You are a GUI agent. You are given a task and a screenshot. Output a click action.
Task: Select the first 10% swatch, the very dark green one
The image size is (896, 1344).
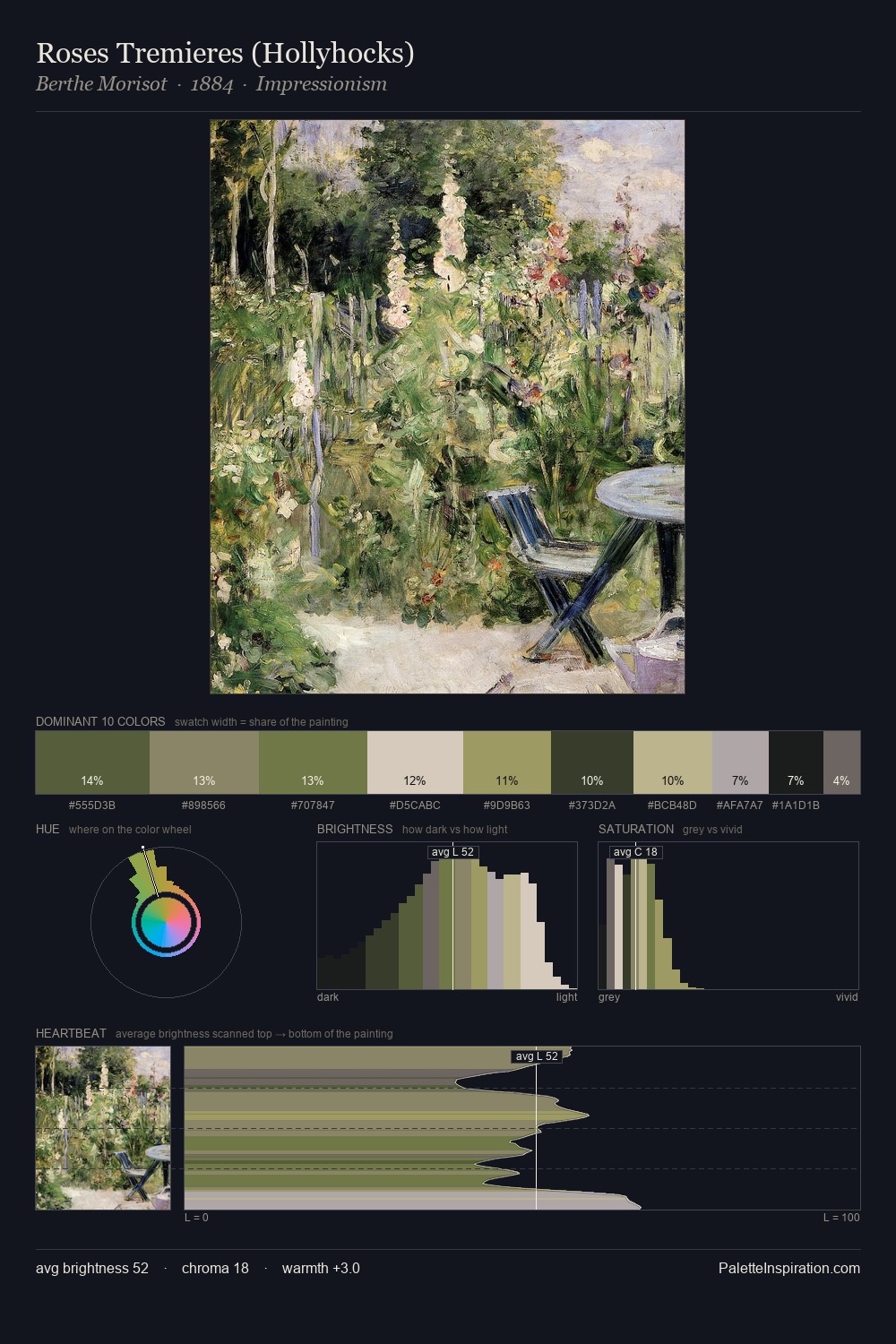pyautogui.click(x=592, y=762)
